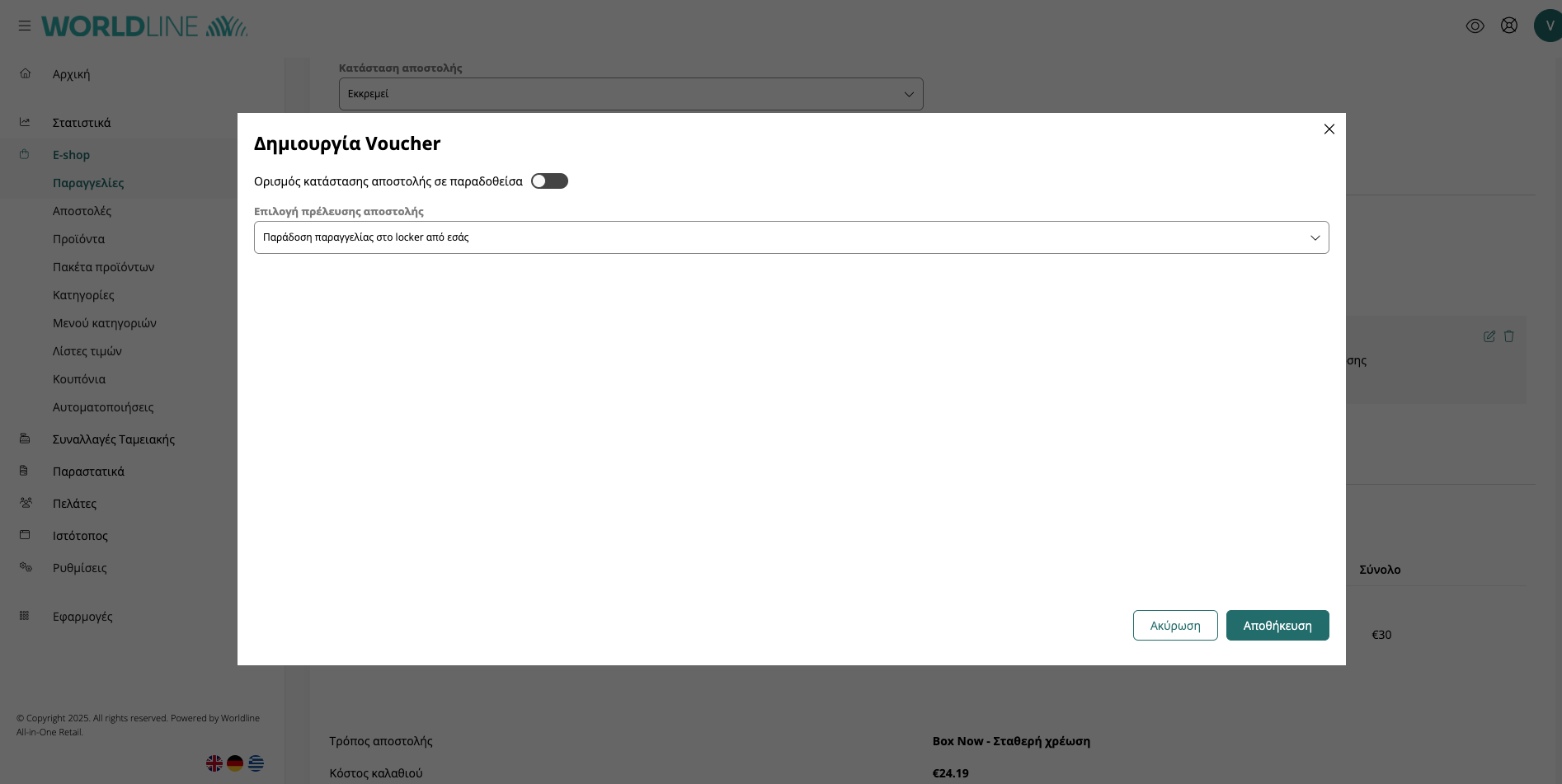Switch language to German flag
The image size is (1562, 784).
(235, 763)
